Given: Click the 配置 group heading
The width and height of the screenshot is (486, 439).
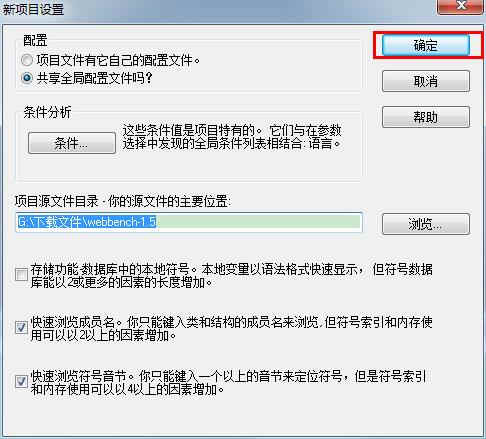Looking at the screenshot, I should coord(35,40).
